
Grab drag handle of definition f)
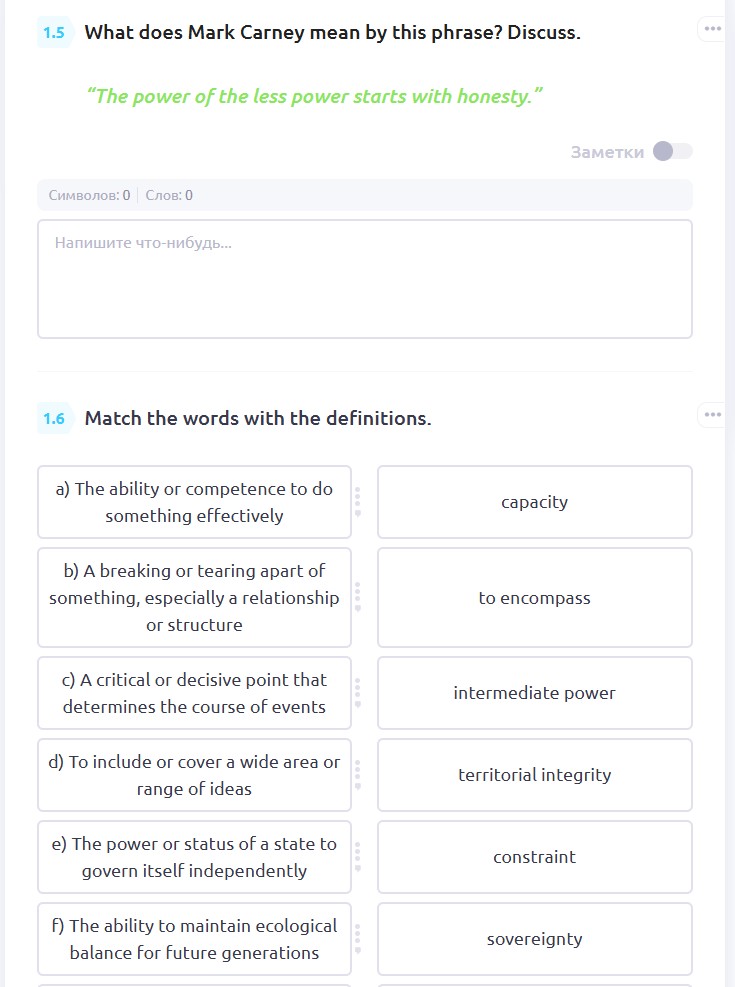click(x=358, y=939)
